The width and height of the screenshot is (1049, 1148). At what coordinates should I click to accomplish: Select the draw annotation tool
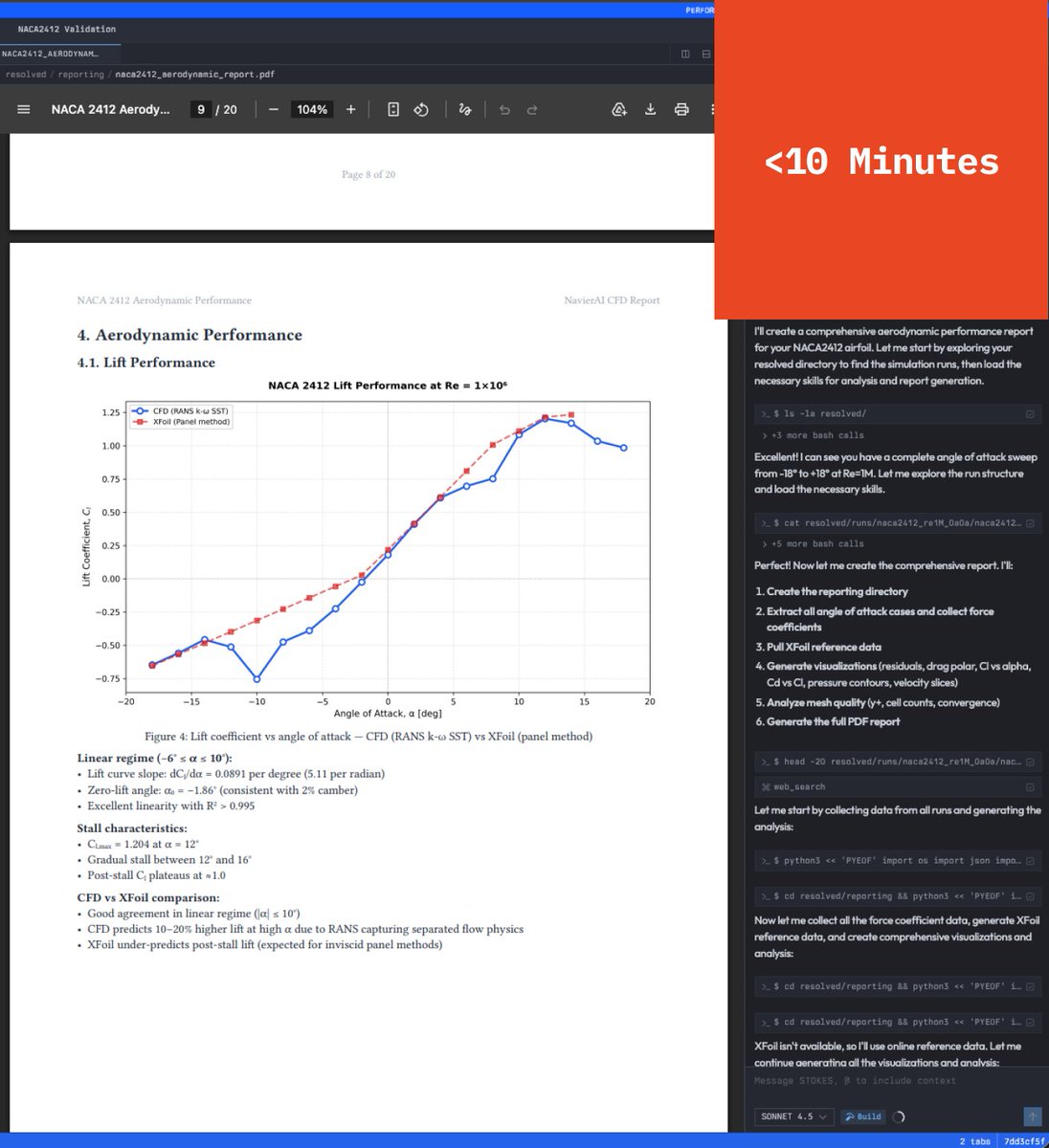tap(465, 110)
